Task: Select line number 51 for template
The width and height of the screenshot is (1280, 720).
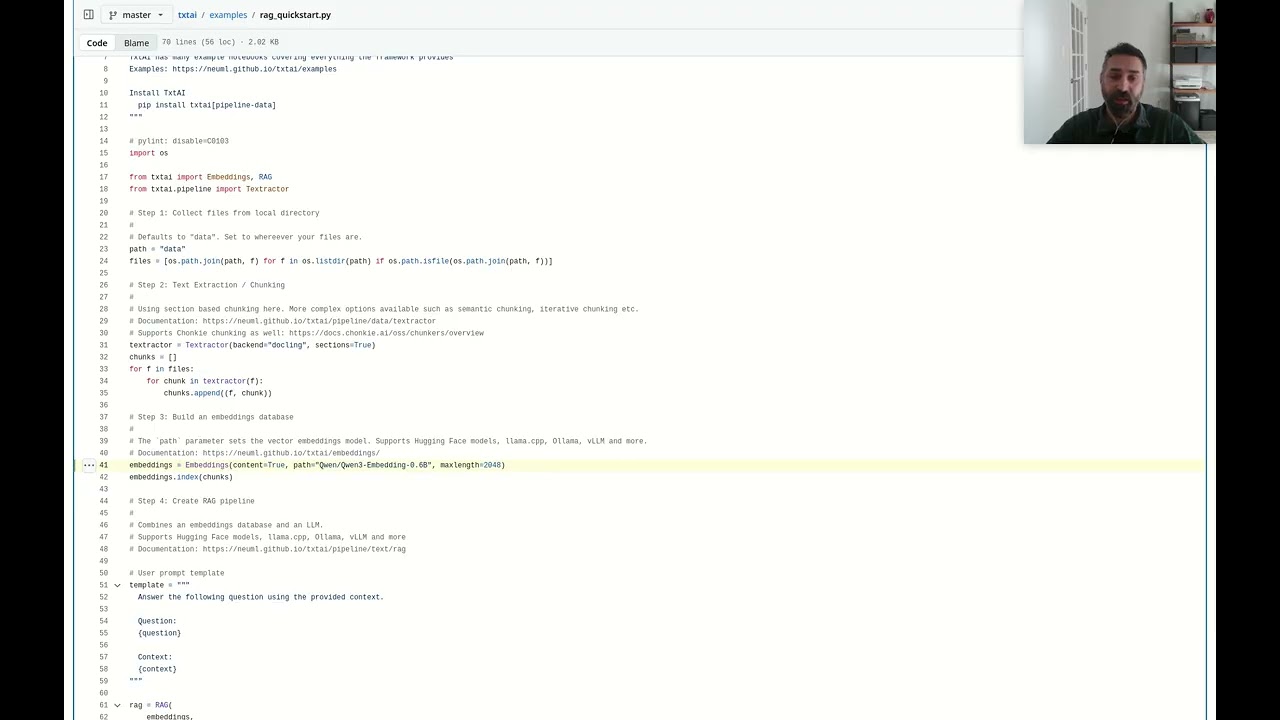Action: coord(103,585)
